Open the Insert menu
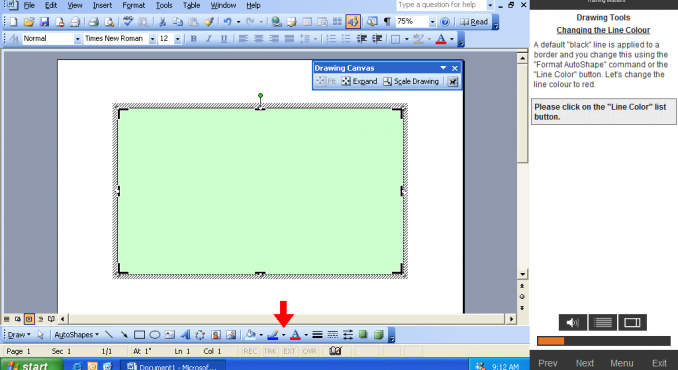 coord(102,6)
